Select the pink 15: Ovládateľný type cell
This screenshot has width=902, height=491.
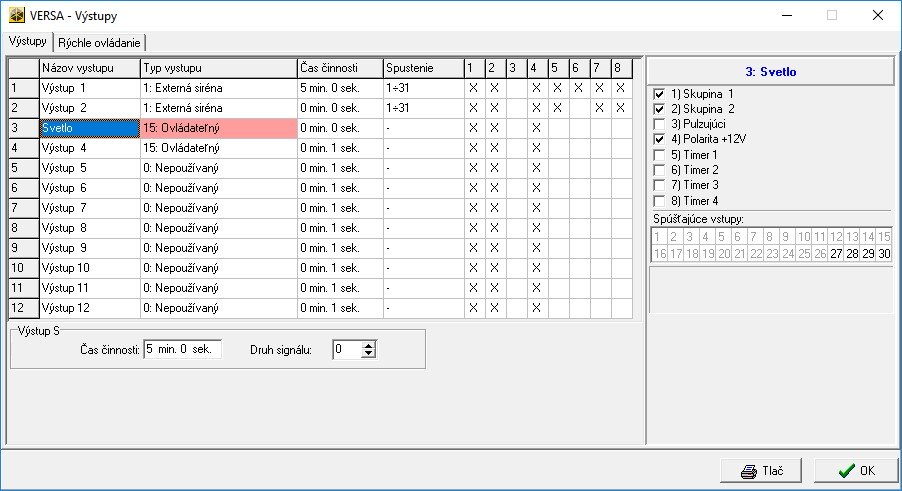218,128
